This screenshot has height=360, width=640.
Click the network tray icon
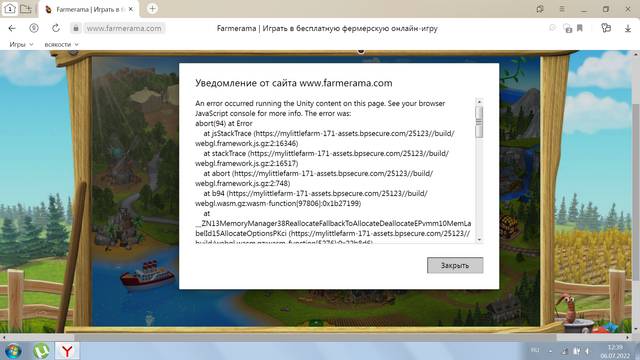coord(564,351)
